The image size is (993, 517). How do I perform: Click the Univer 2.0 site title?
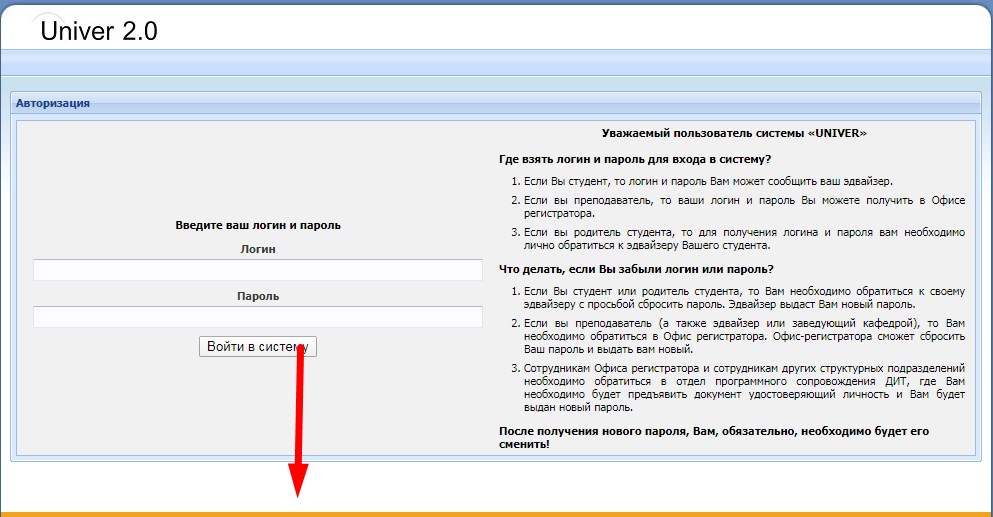[x=98, y=31]
